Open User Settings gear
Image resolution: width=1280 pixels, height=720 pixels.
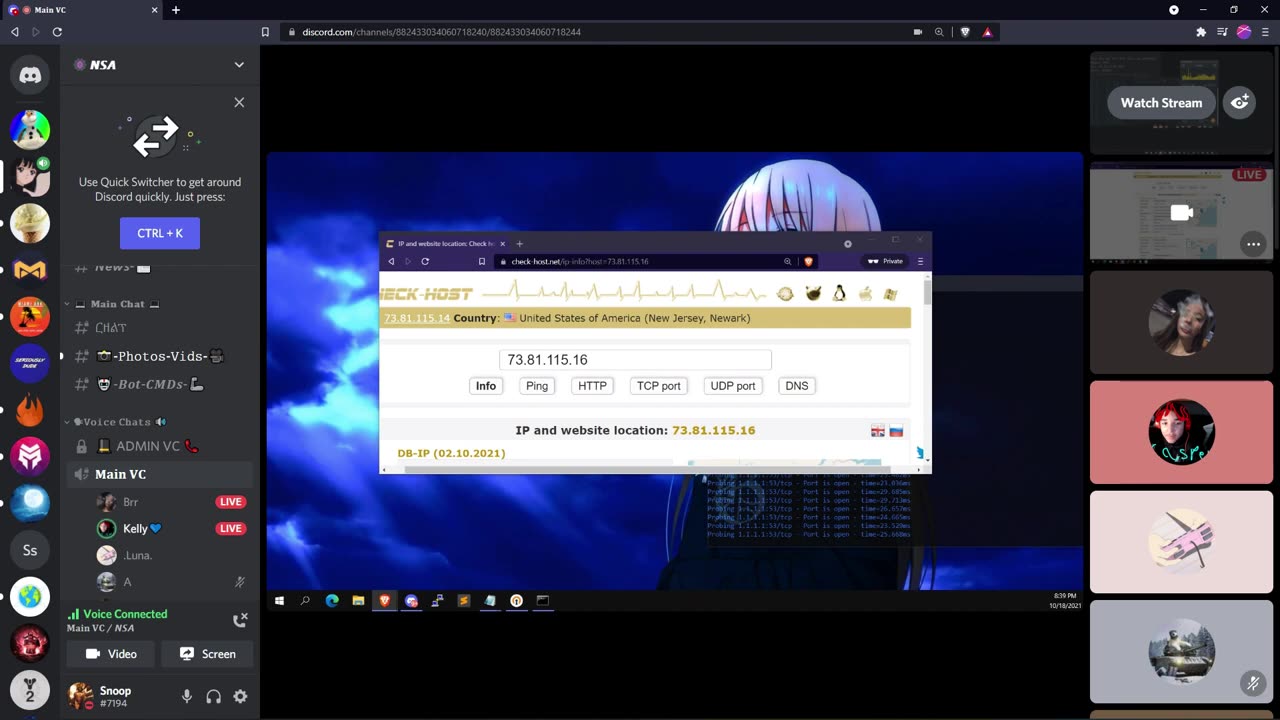[x=240, y=696]
